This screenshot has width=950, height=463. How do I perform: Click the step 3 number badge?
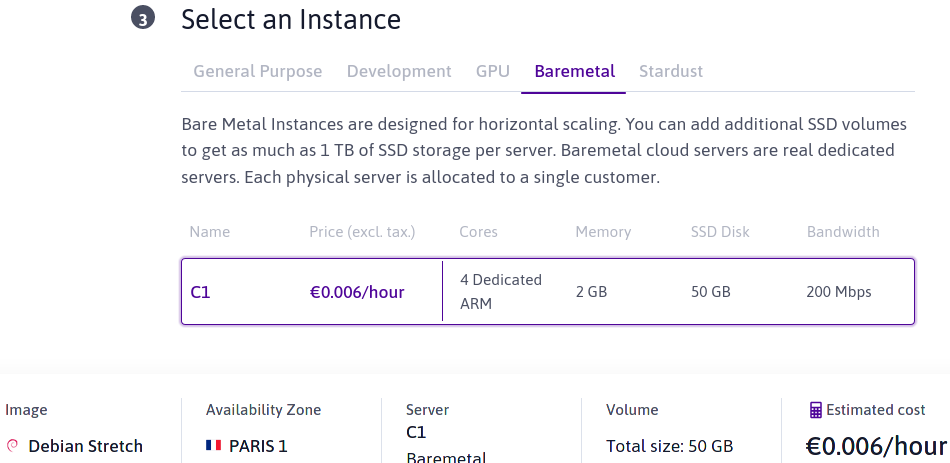pos(143,19)
